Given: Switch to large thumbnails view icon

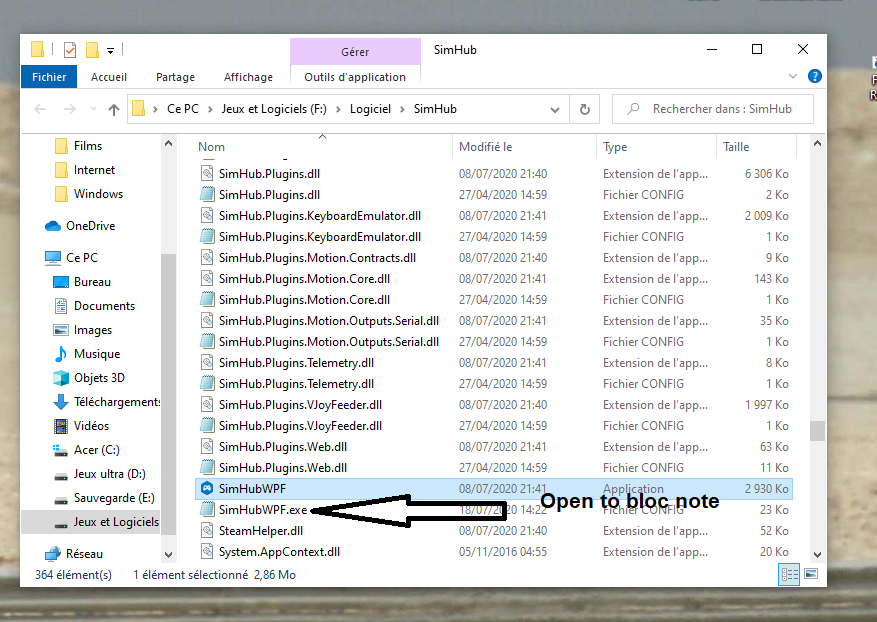Looking at the screenshot, I should pos(811,574).
